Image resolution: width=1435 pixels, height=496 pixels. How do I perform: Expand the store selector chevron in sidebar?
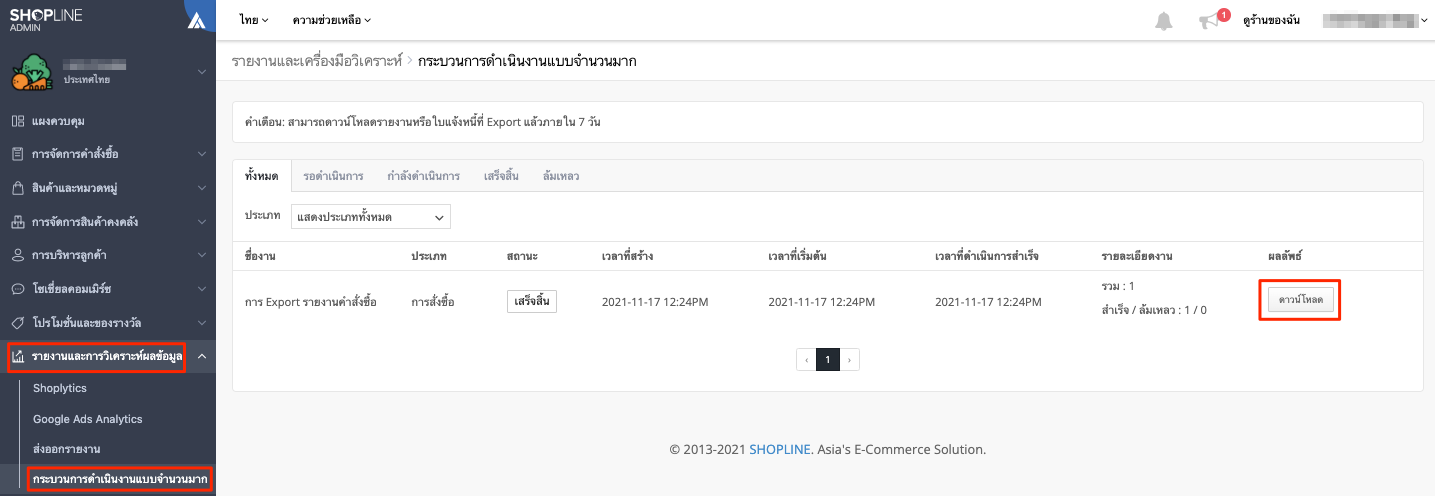[201, 72]
